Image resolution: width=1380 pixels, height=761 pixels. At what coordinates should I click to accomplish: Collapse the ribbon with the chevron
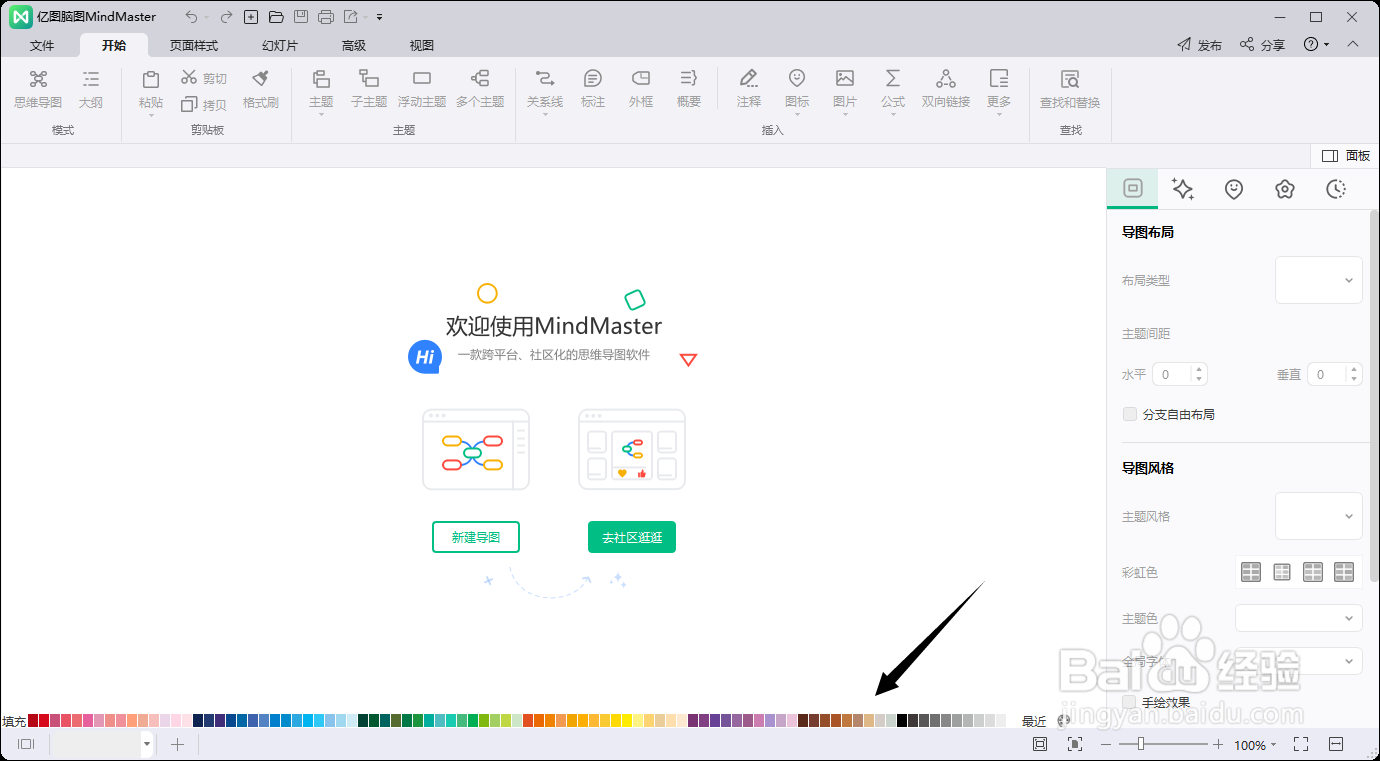1353,44
